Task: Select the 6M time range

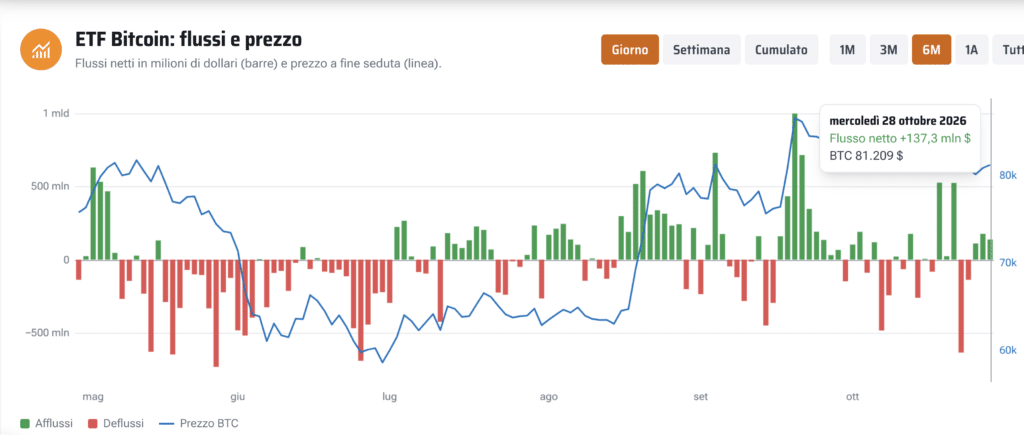Action: tap(931, 50)
